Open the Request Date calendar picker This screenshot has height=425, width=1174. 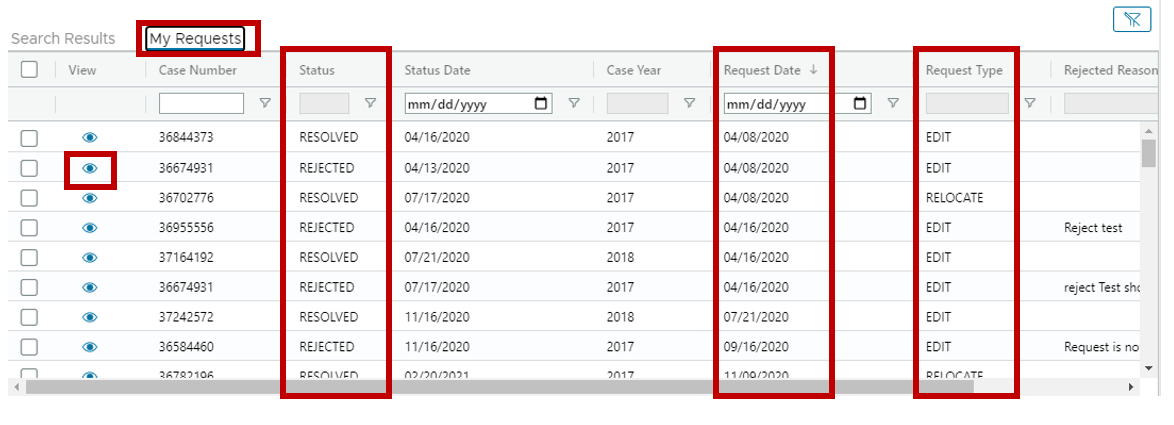pyautogui.click(x=860, y=103)
